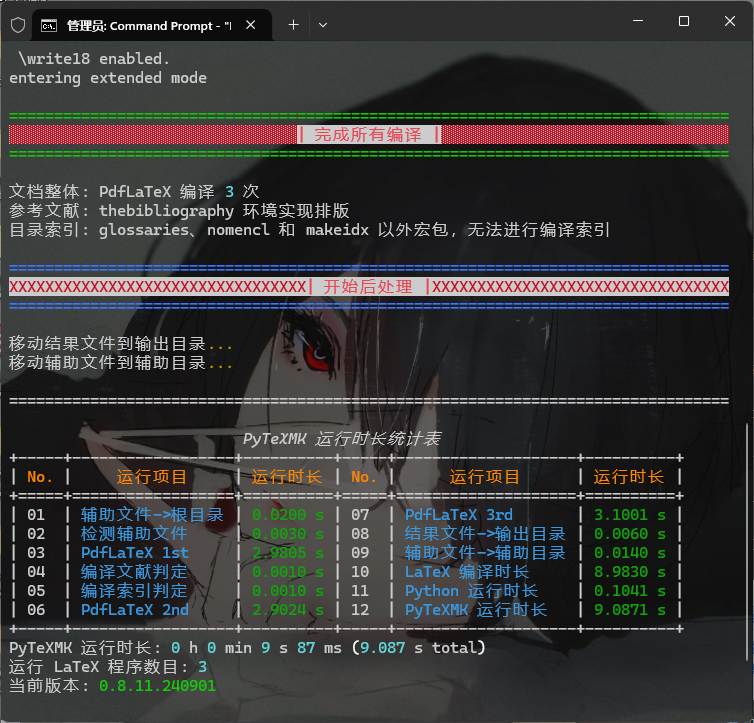754x723 pixels.
Task: Click the '0.0200 s' duration value
Action: (x=288, y=515)
